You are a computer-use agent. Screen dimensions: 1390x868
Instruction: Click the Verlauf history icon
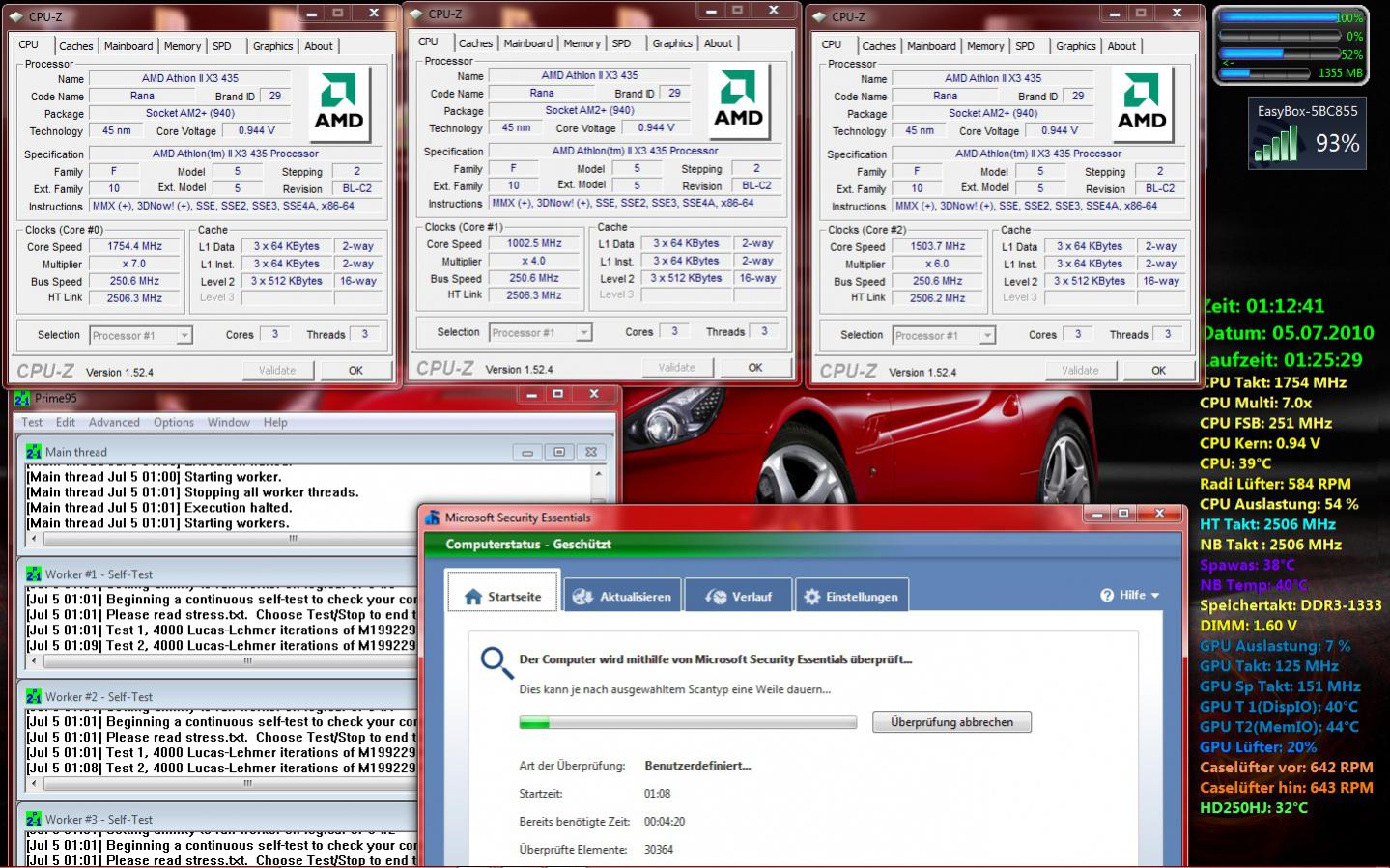pos(716,597)
